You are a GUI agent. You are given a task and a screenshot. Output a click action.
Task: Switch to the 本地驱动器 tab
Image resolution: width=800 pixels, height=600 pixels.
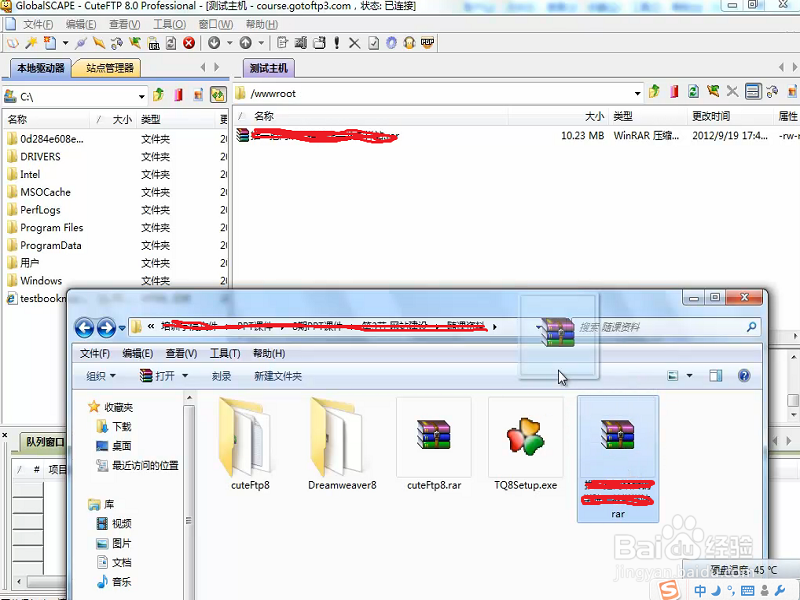tap(40, 68)
